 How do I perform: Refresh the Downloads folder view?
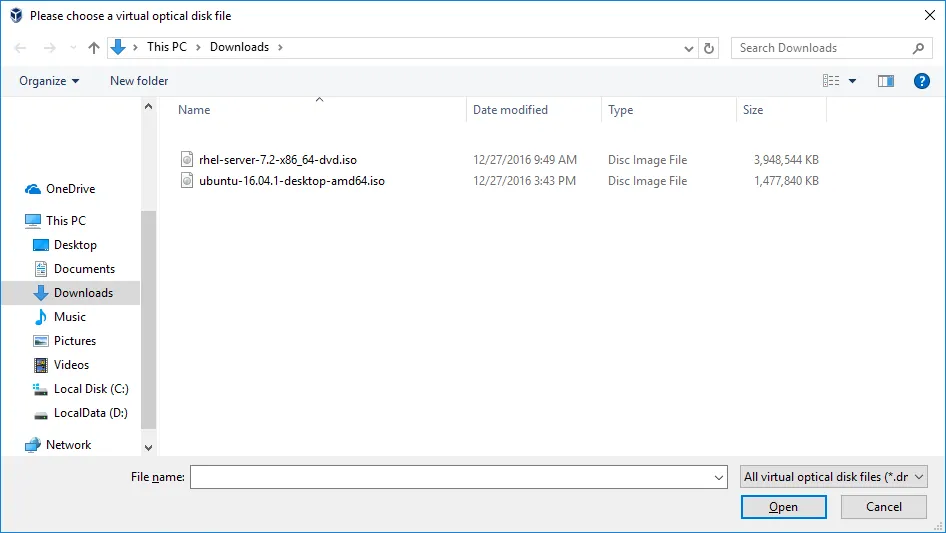tap(709, 48)
